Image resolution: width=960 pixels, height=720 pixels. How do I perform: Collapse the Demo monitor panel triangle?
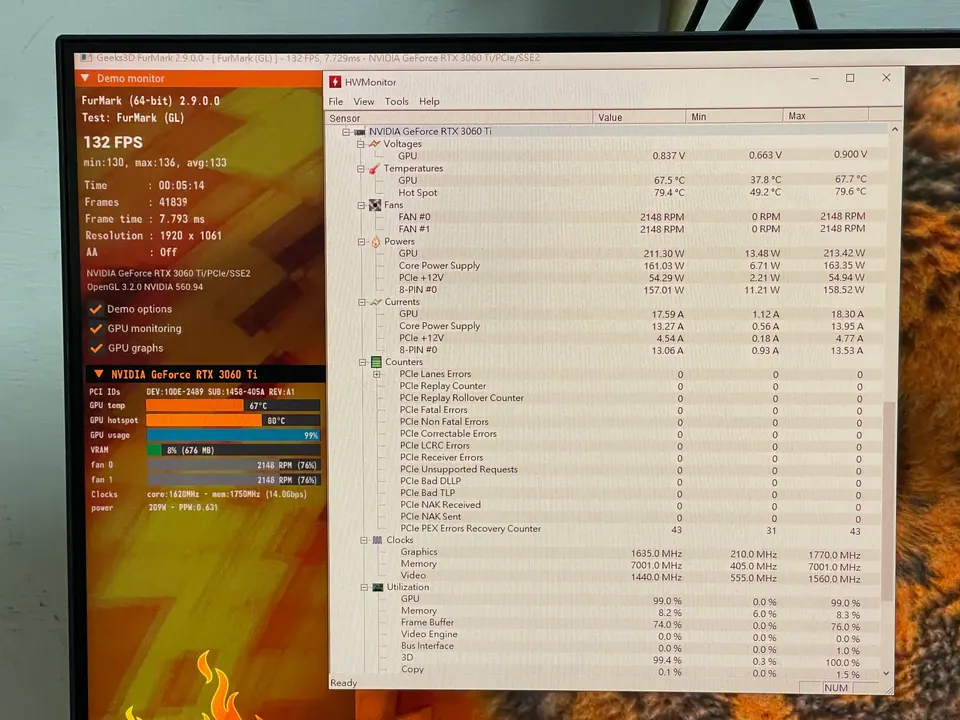85,78
